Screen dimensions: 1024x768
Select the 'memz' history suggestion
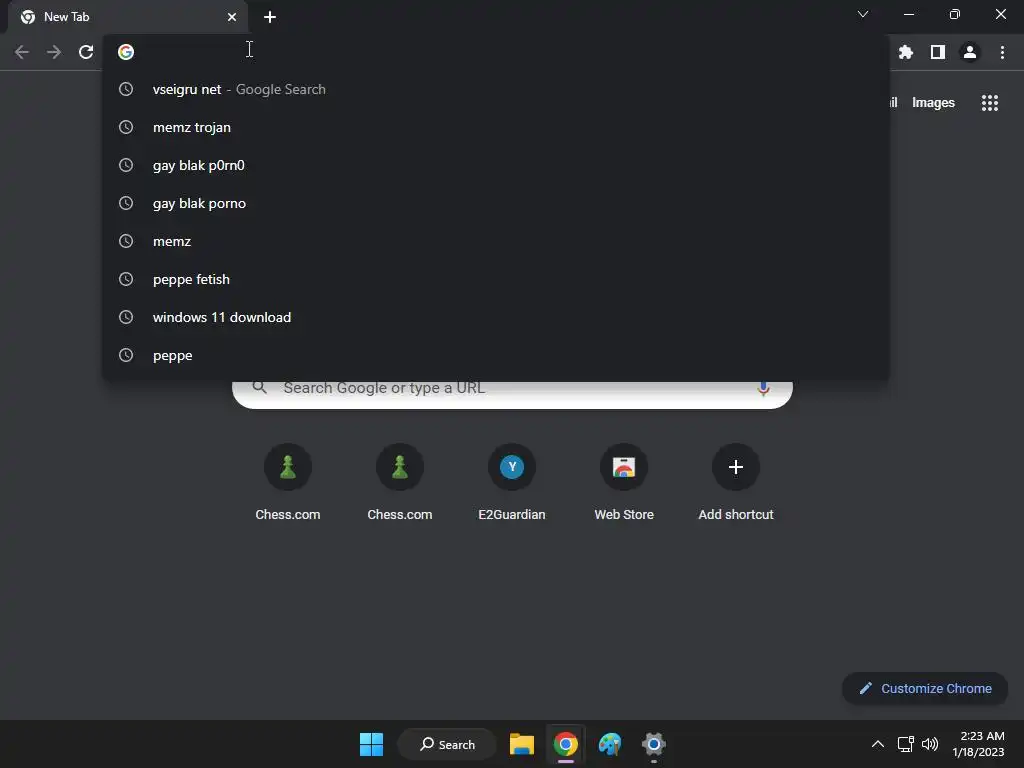click(496, 241)
